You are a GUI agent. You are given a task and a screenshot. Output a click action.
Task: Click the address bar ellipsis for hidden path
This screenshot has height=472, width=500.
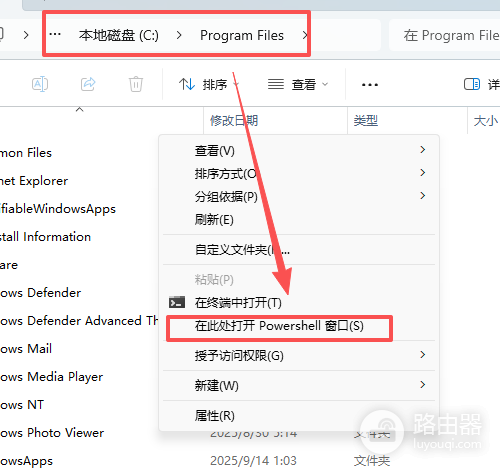pos(55,34)
